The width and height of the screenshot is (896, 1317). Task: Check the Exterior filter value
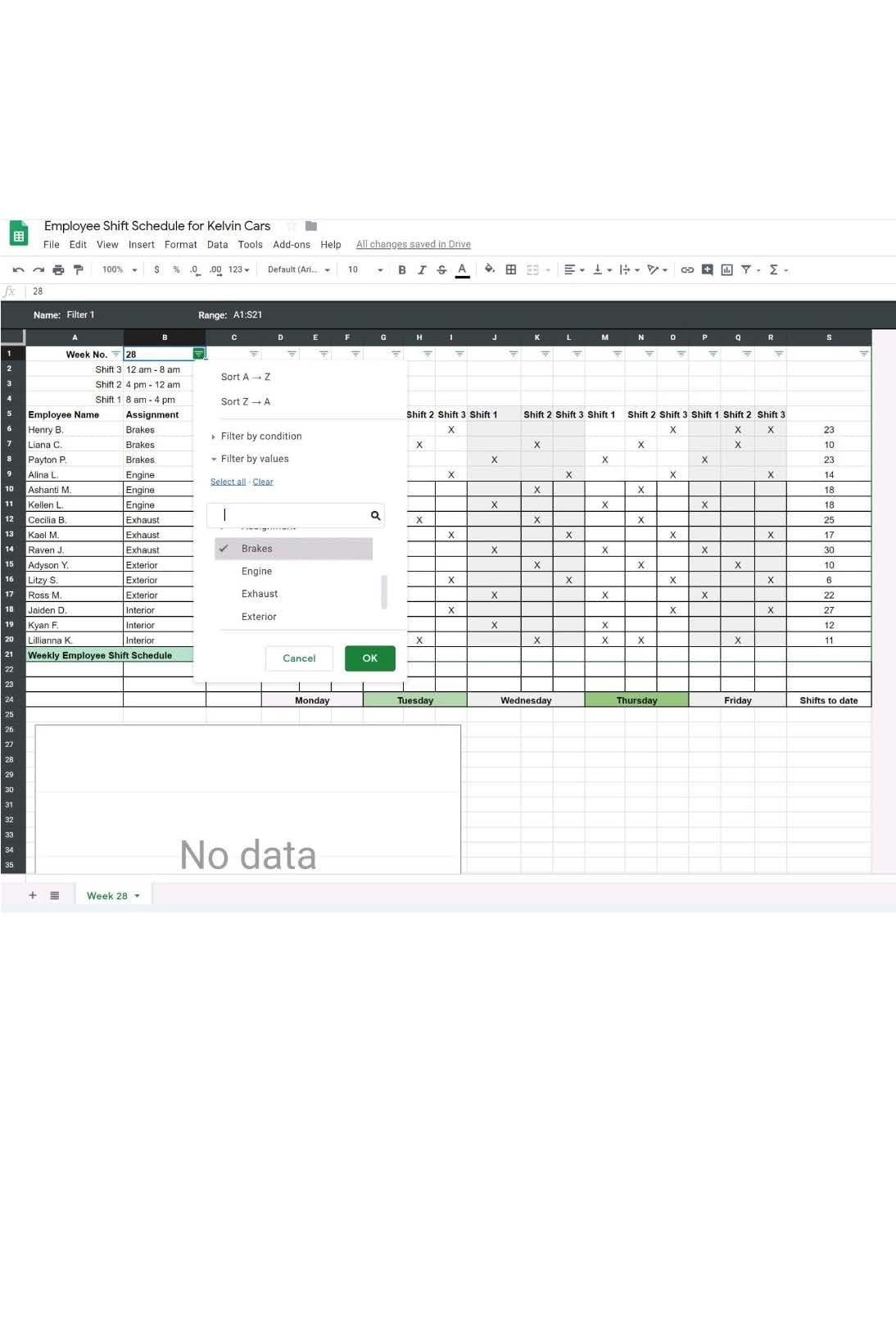click(x=259, y=617)
